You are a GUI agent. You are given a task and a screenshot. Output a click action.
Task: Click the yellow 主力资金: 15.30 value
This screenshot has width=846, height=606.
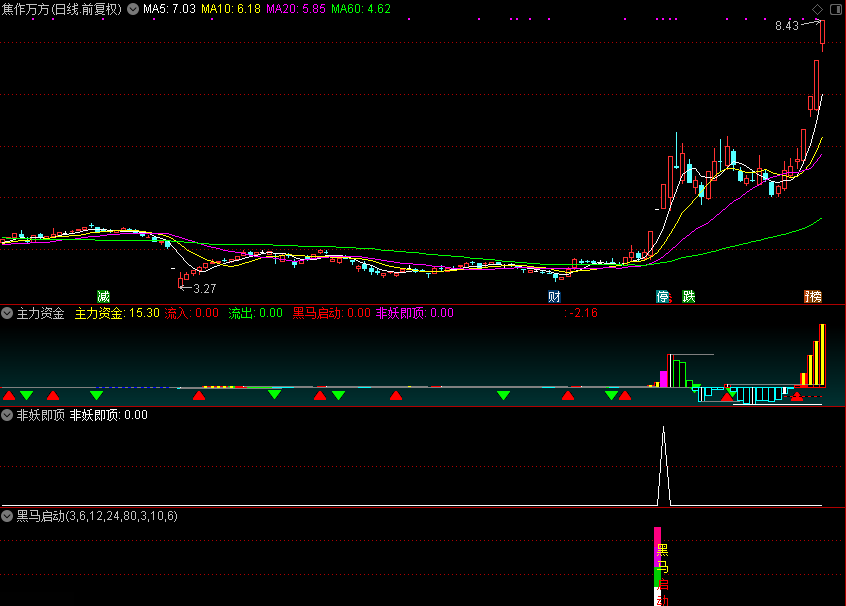coord(117,313)
